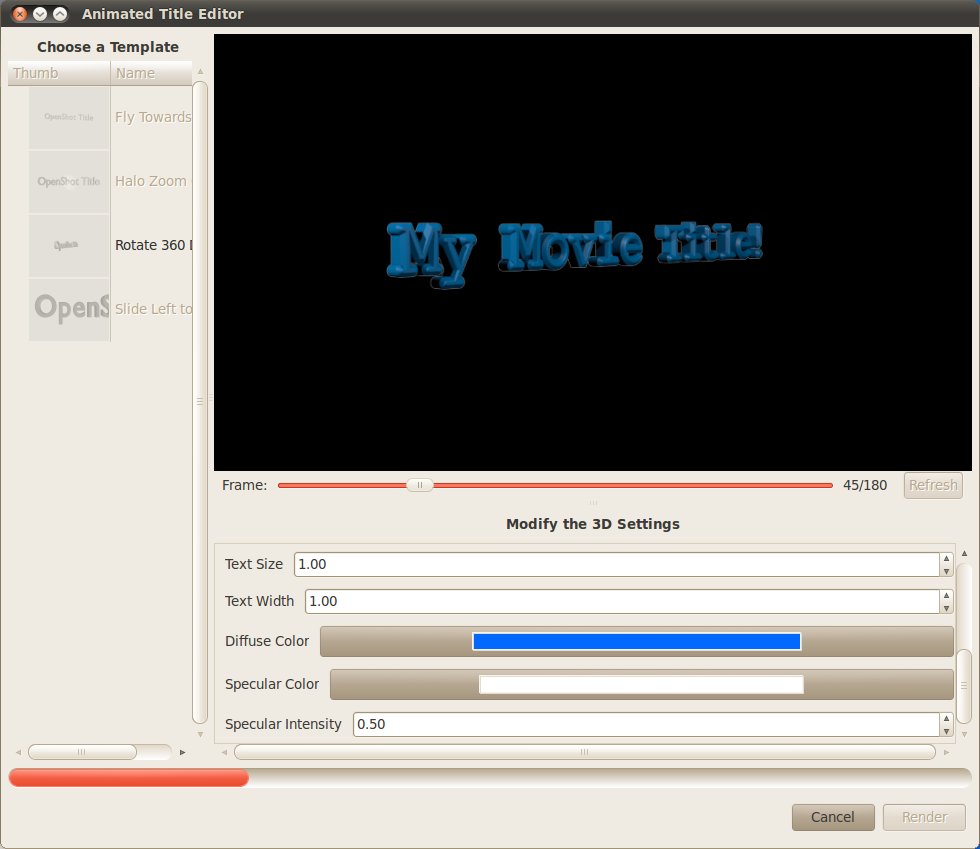Increase Specular Intensity with up arrow

pos(946,719)
